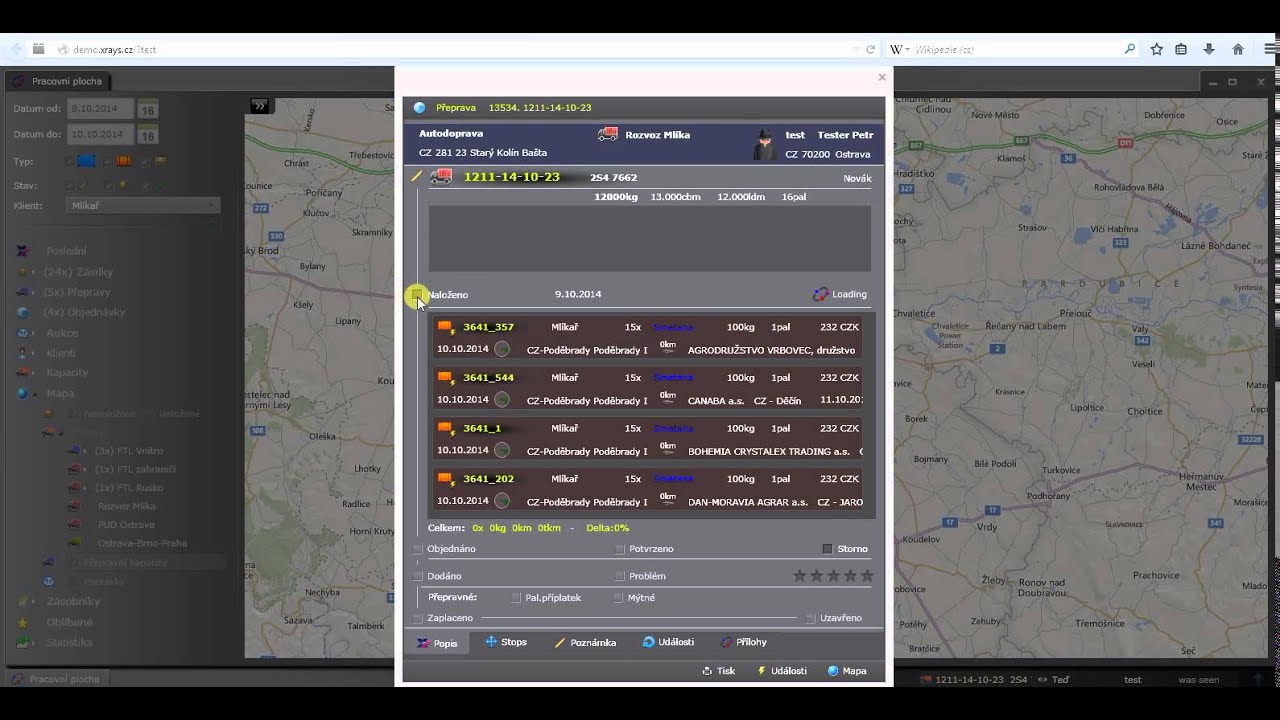Screen dimensions: 1280x720
Task: Click the round arrow icon in 3641_357 row
Action: [502, 349]
